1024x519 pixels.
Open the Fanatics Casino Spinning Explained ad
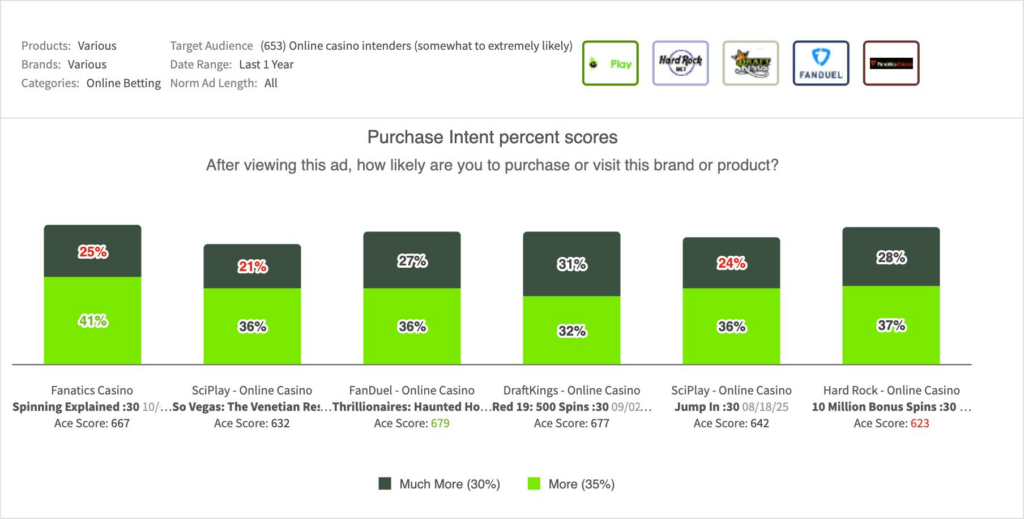(92, 407)
